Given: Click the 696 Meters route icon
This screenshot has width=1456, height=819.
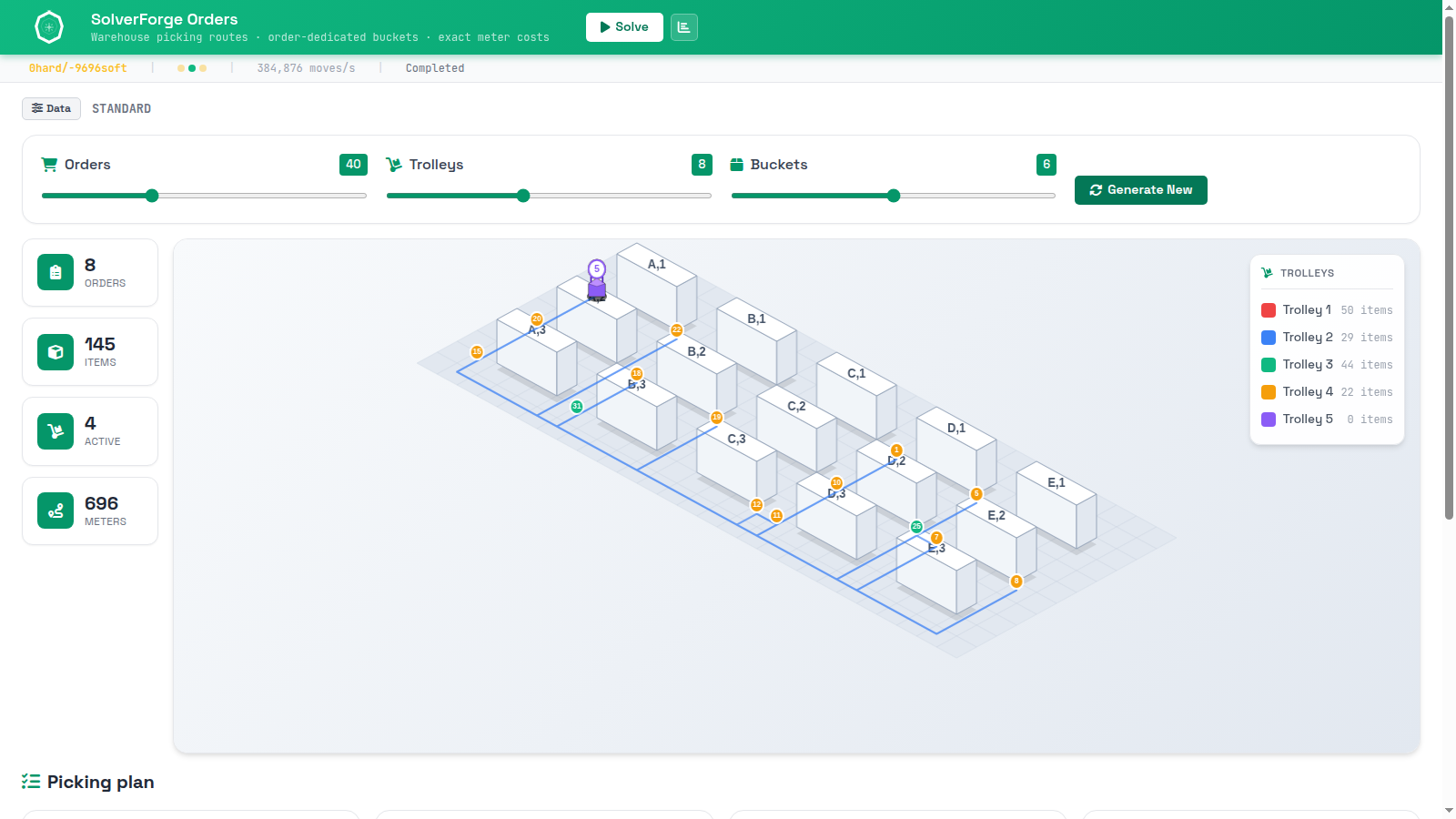Looking at the screenshot, I should click(x=56, y=511).
